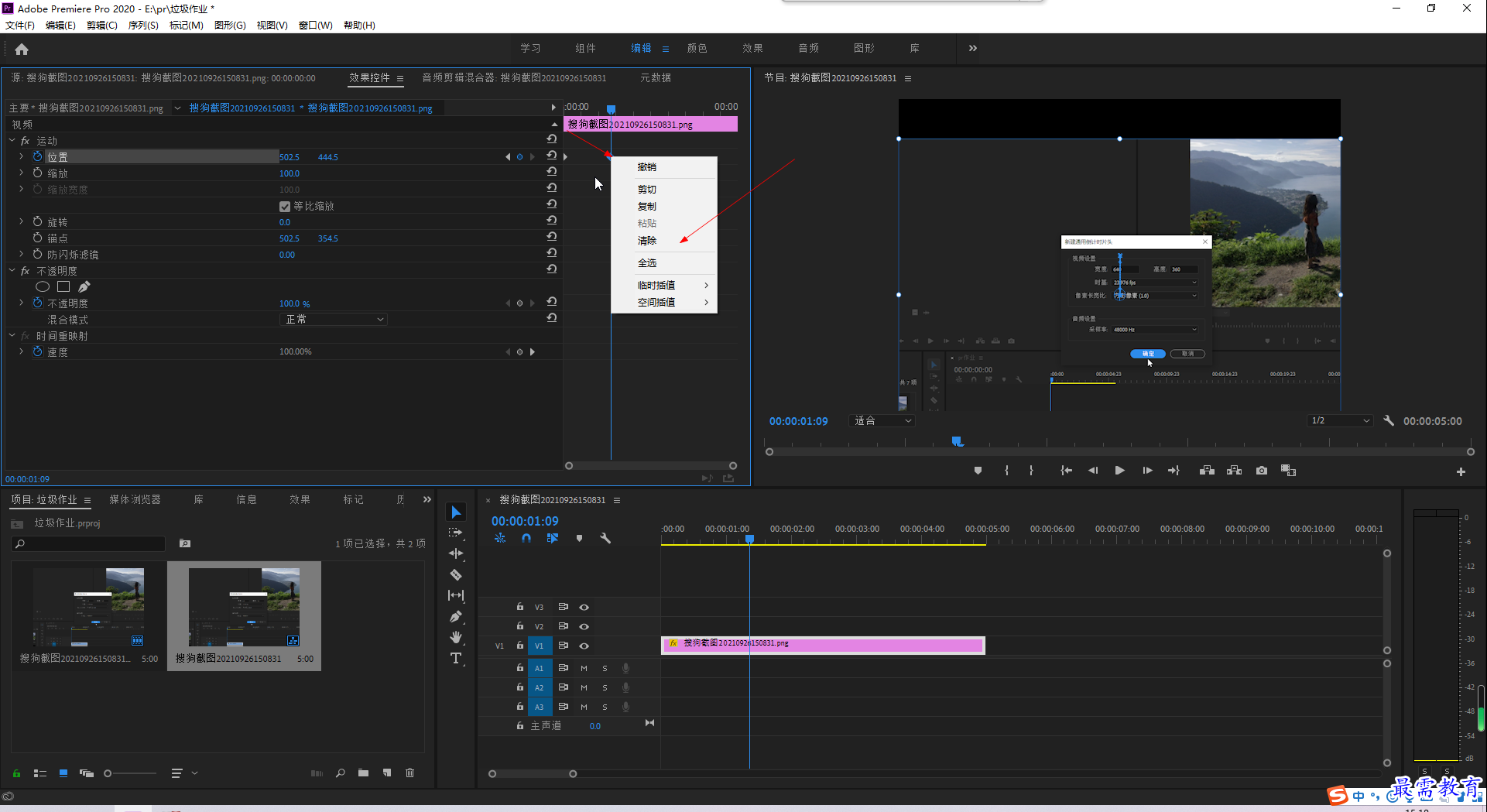This screenshot has width=1487, height=812.
Task: Open button editor plus icon
Action: tap(1461, 471)
